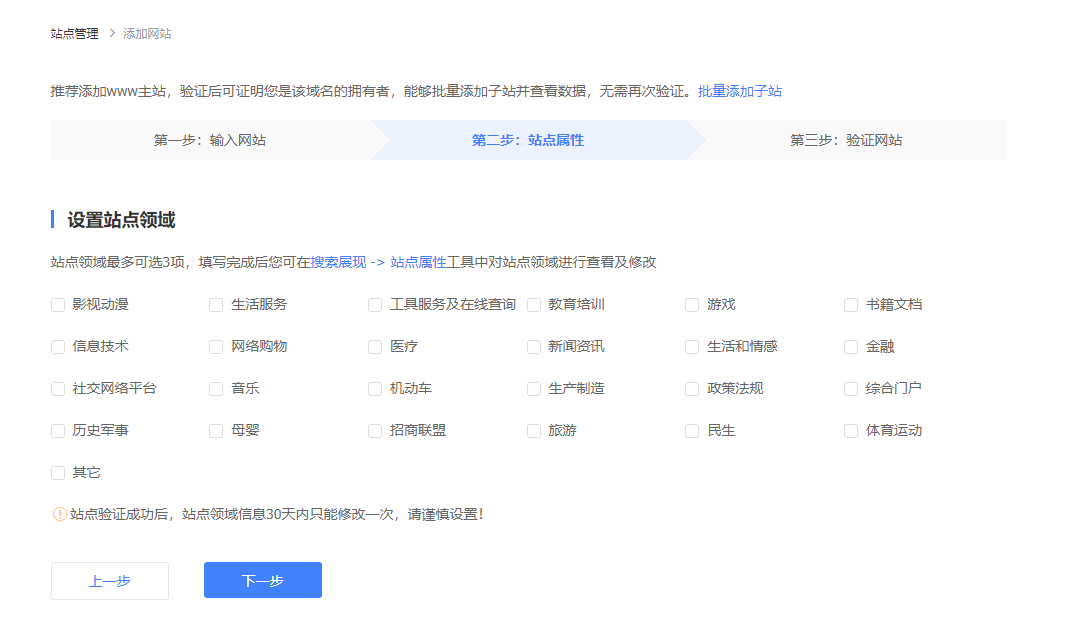This screenshot has height=638, width=1070.
Task: Select the 书籍文档 checkbox
Action: click(851, 305)
